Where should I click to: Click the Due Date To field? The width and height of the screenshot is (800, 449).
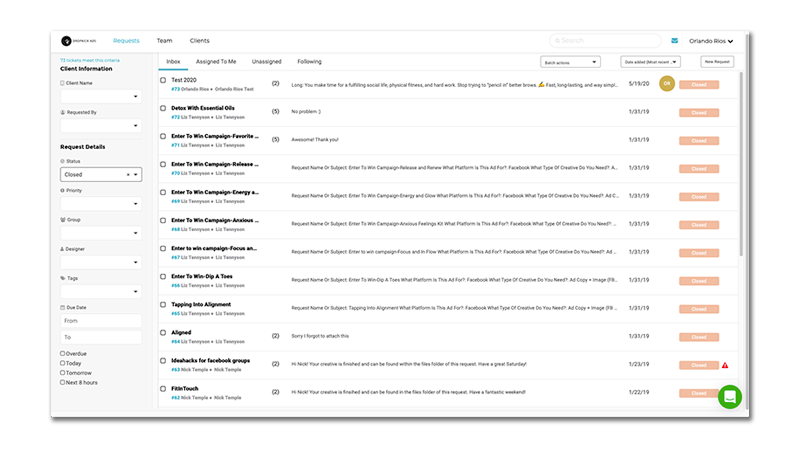[x=101, y=337]
